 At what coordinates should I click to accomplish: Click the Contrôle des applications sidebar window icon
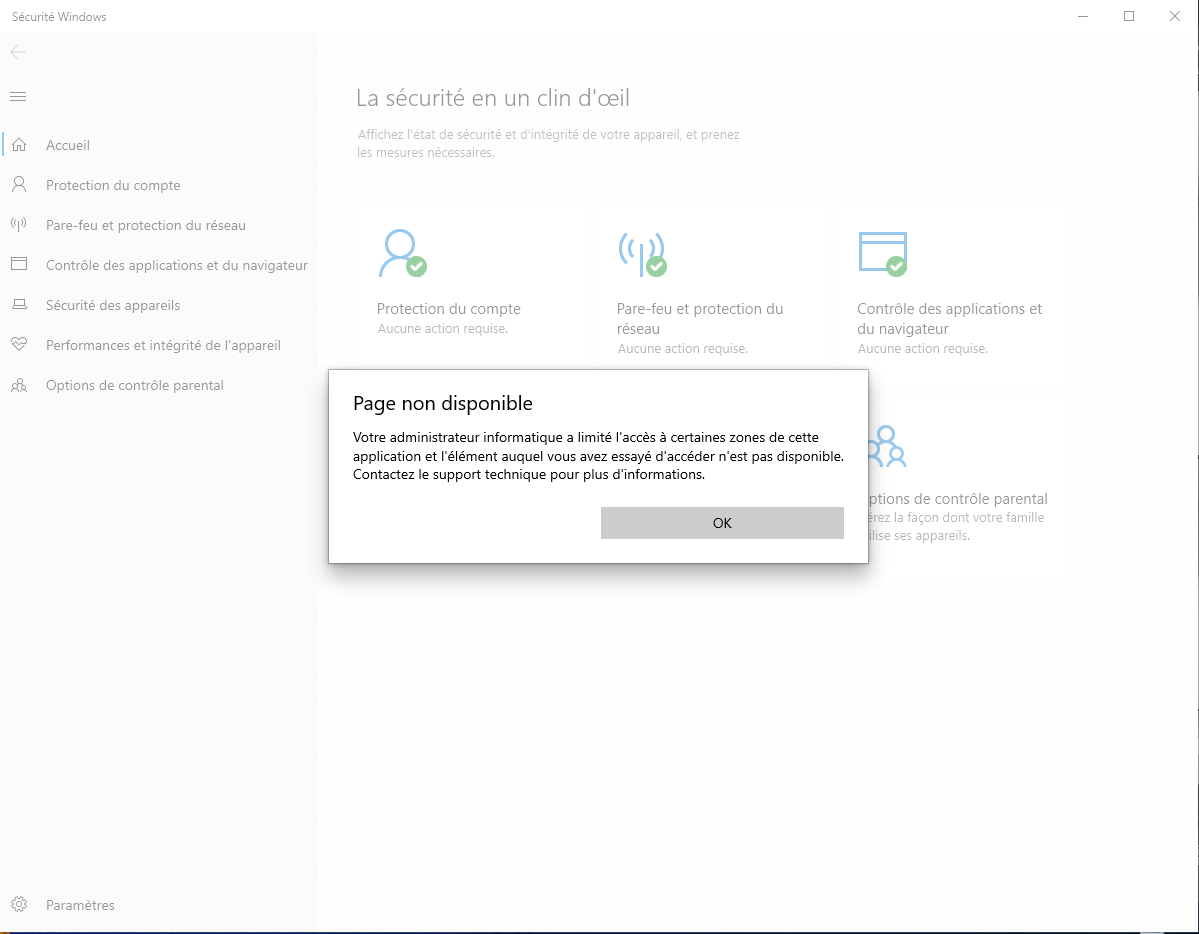tap(19, 264)
